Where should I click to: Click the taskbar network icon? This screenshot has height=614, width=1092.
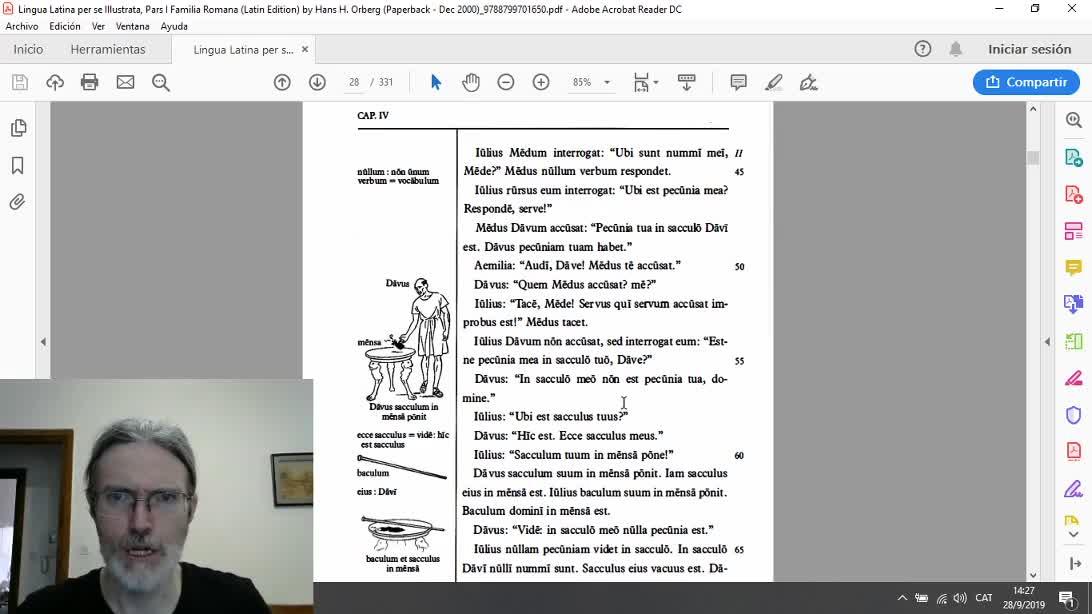pyautogui.click(x=942, y=598)
